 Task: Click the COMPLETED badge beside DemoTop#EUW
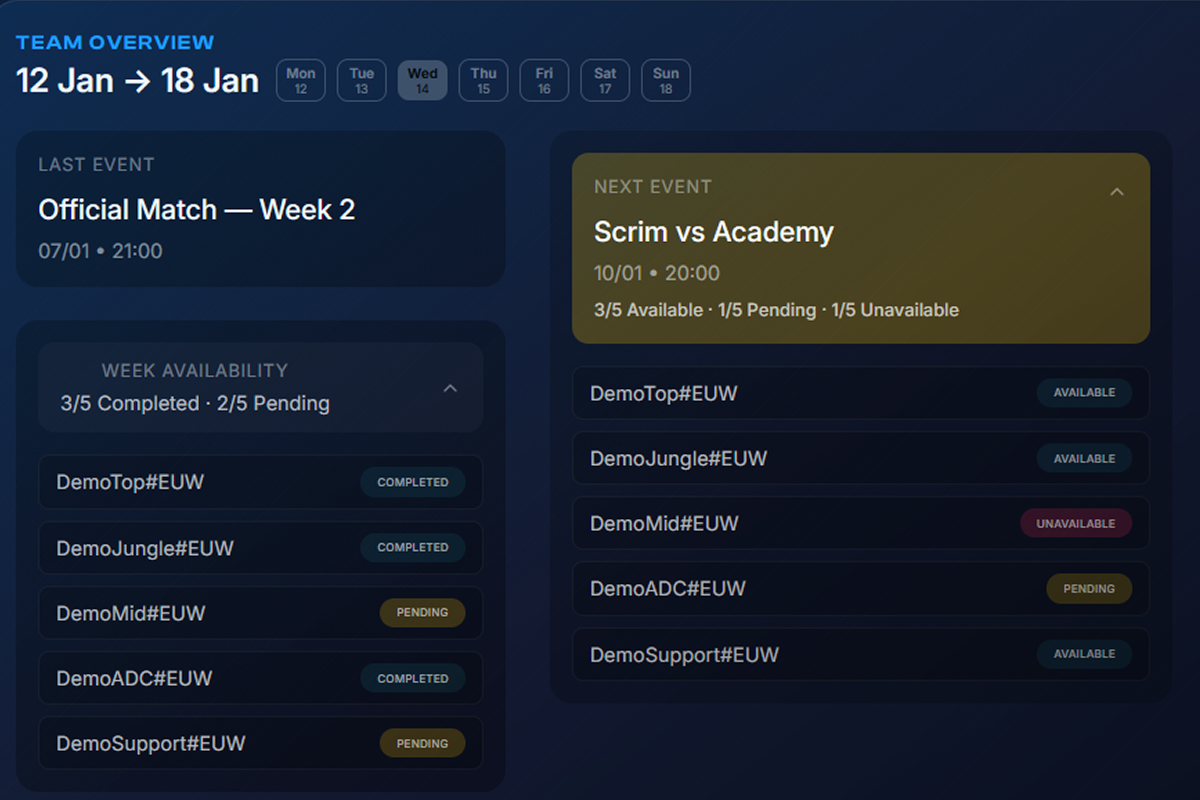point(412,482)
